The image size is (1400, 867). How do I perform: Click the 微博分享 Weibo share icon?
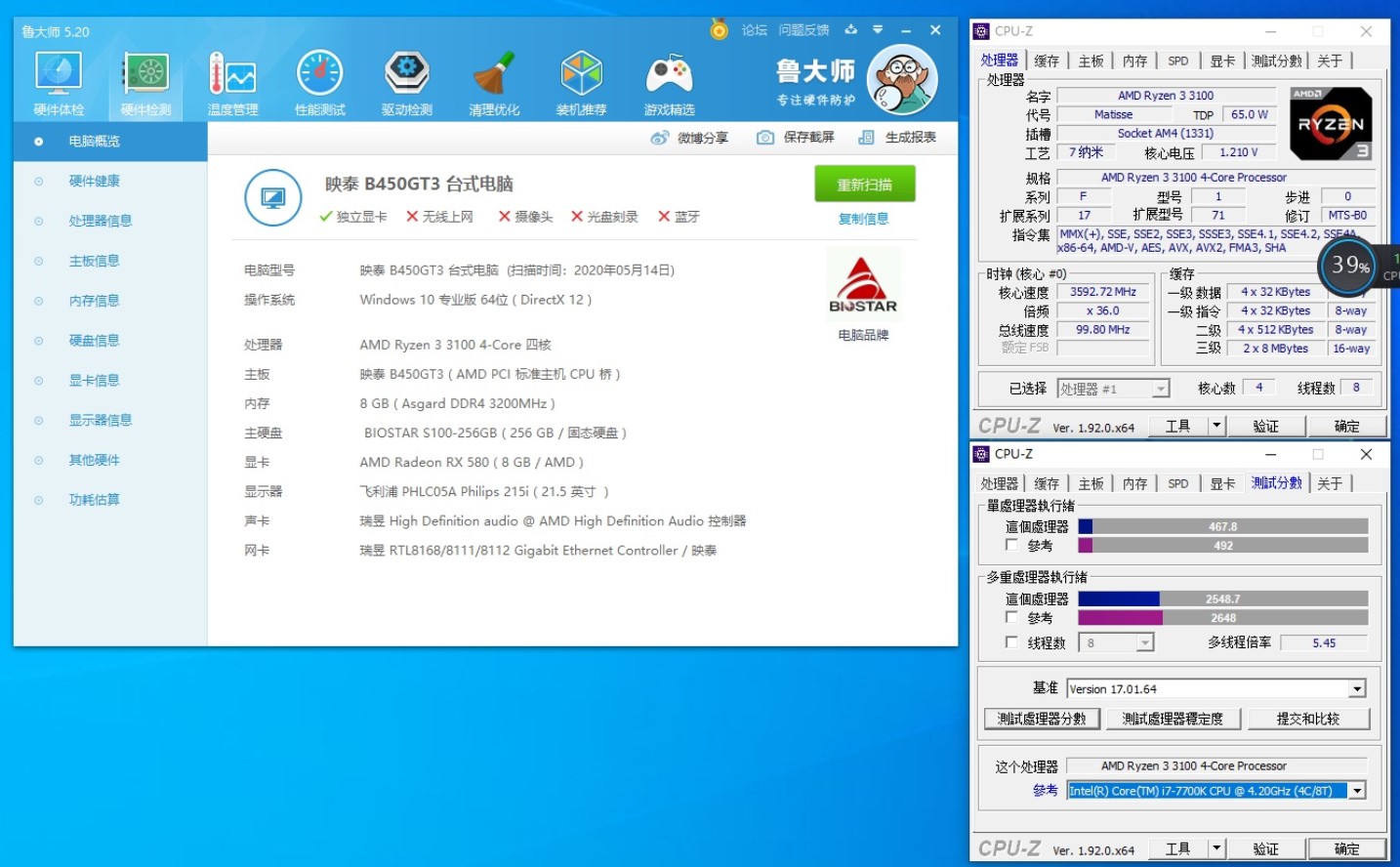pos(660,138)
